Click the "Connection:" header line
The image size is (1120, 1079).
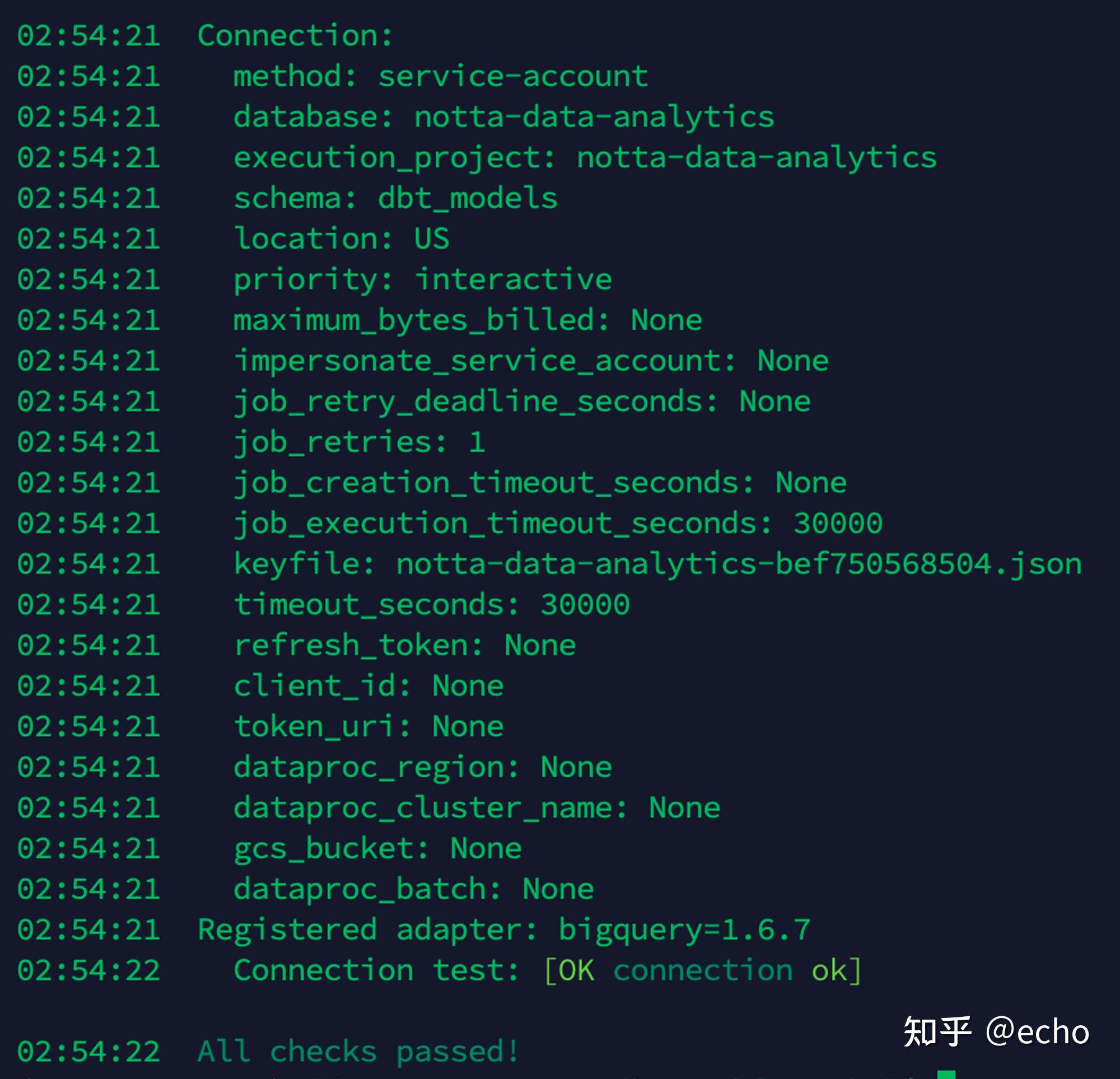pyautogui.click(x=295, y=36)
